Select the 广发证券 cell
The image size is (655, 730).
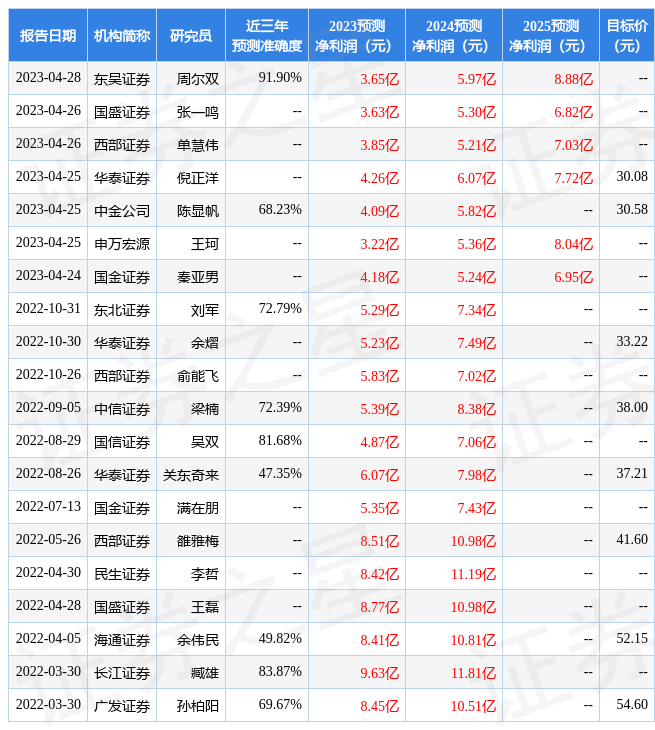click(122, 707)
